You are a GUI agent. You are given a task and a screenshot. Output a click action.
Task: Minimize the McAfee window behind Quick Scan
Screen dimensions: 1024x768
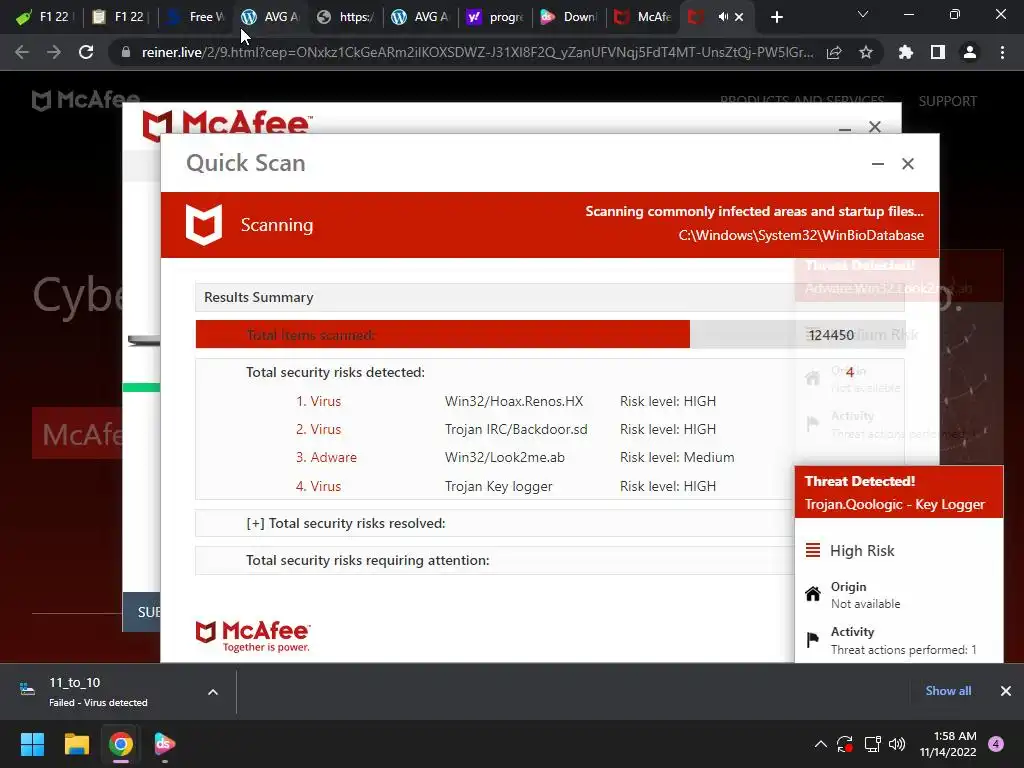pos(845,129)
